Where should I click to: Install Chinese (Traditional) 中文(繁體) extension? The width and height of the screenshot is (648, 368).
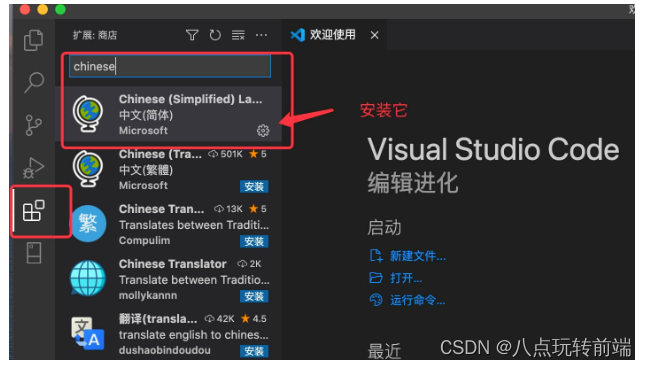coord(254,186)
